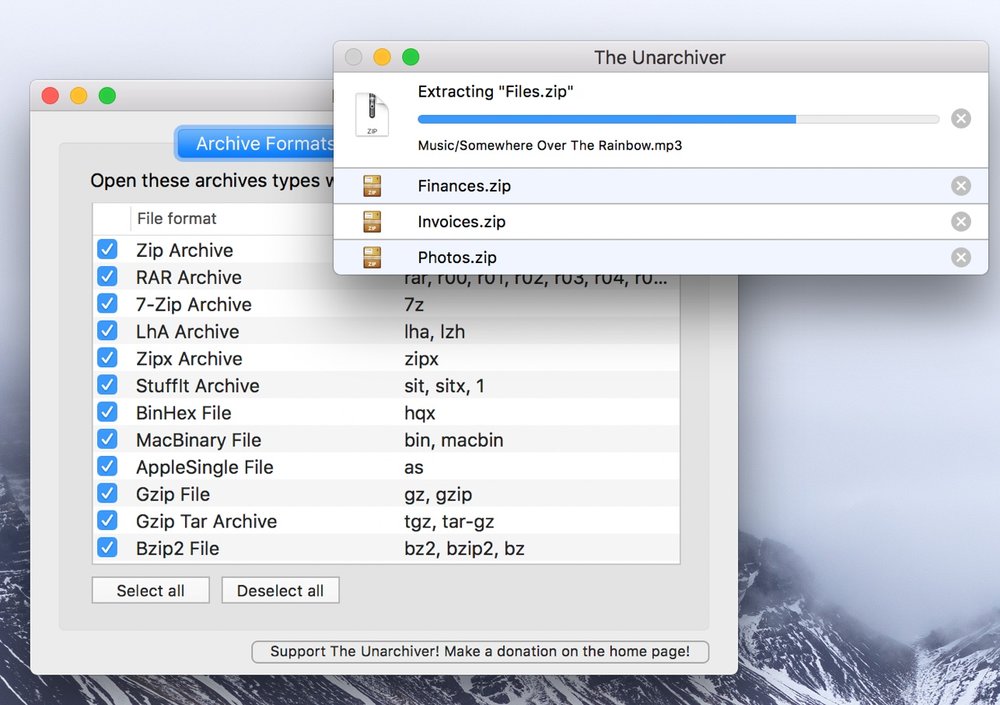Click the Files.zip document icon
The height and width of the screenshot is (705, 1000).
coord(372,115)
